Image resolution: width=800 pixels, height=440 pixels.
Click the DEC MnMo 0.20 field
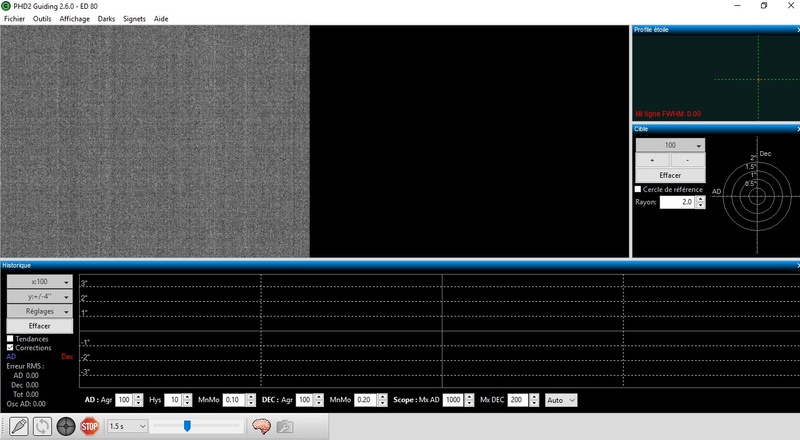click(x=366, y=400)
